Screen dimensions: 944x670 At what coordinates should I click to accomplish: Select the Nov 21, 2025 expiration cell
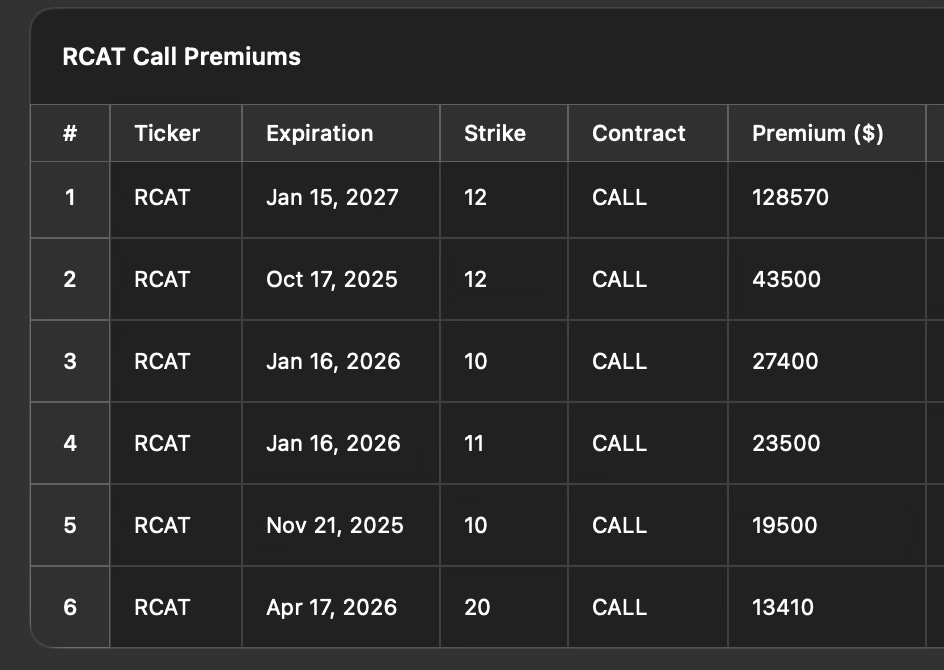click(x=335, y=525)
